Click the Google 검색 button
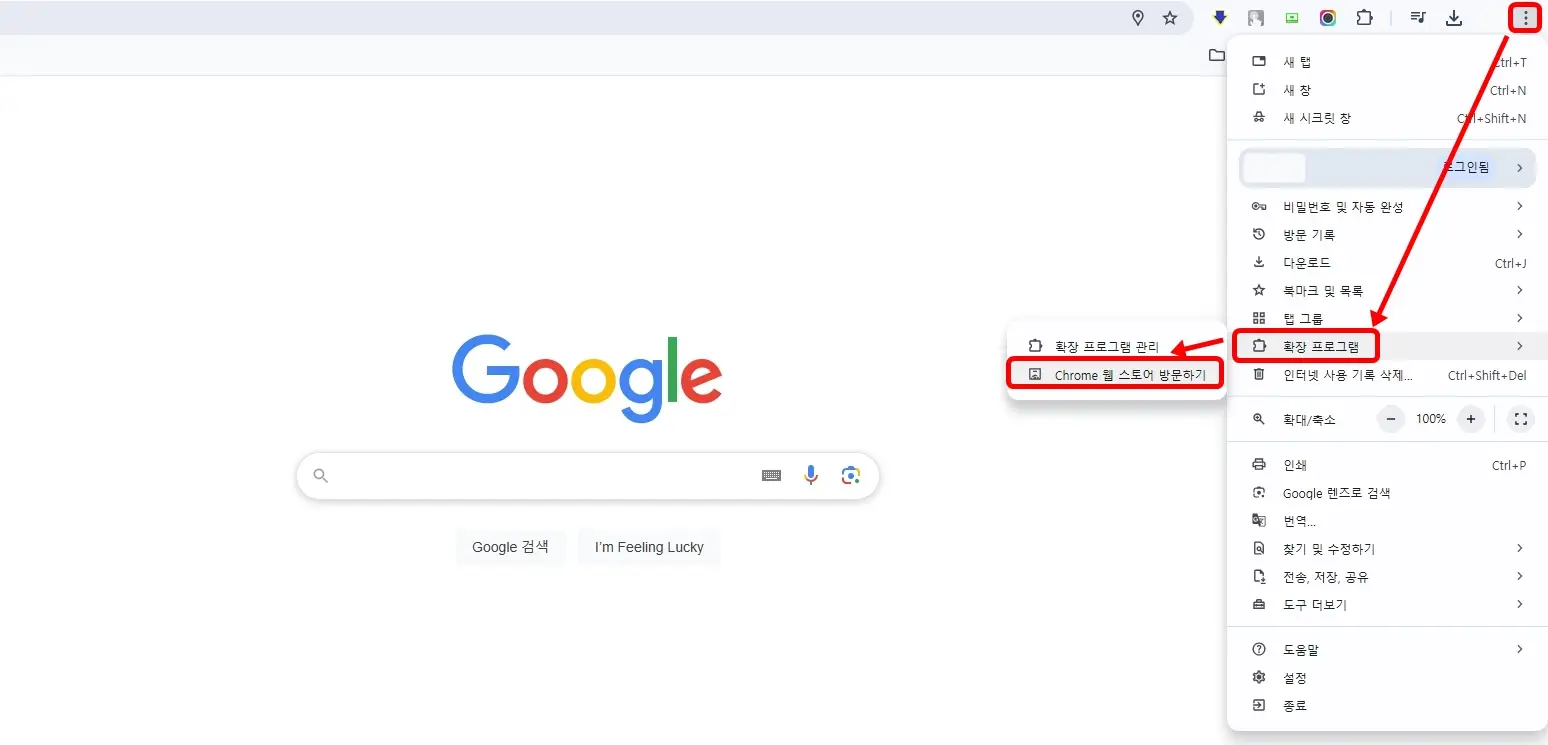The height and width of the screenshot is (745, 1548). click(510, 547)
